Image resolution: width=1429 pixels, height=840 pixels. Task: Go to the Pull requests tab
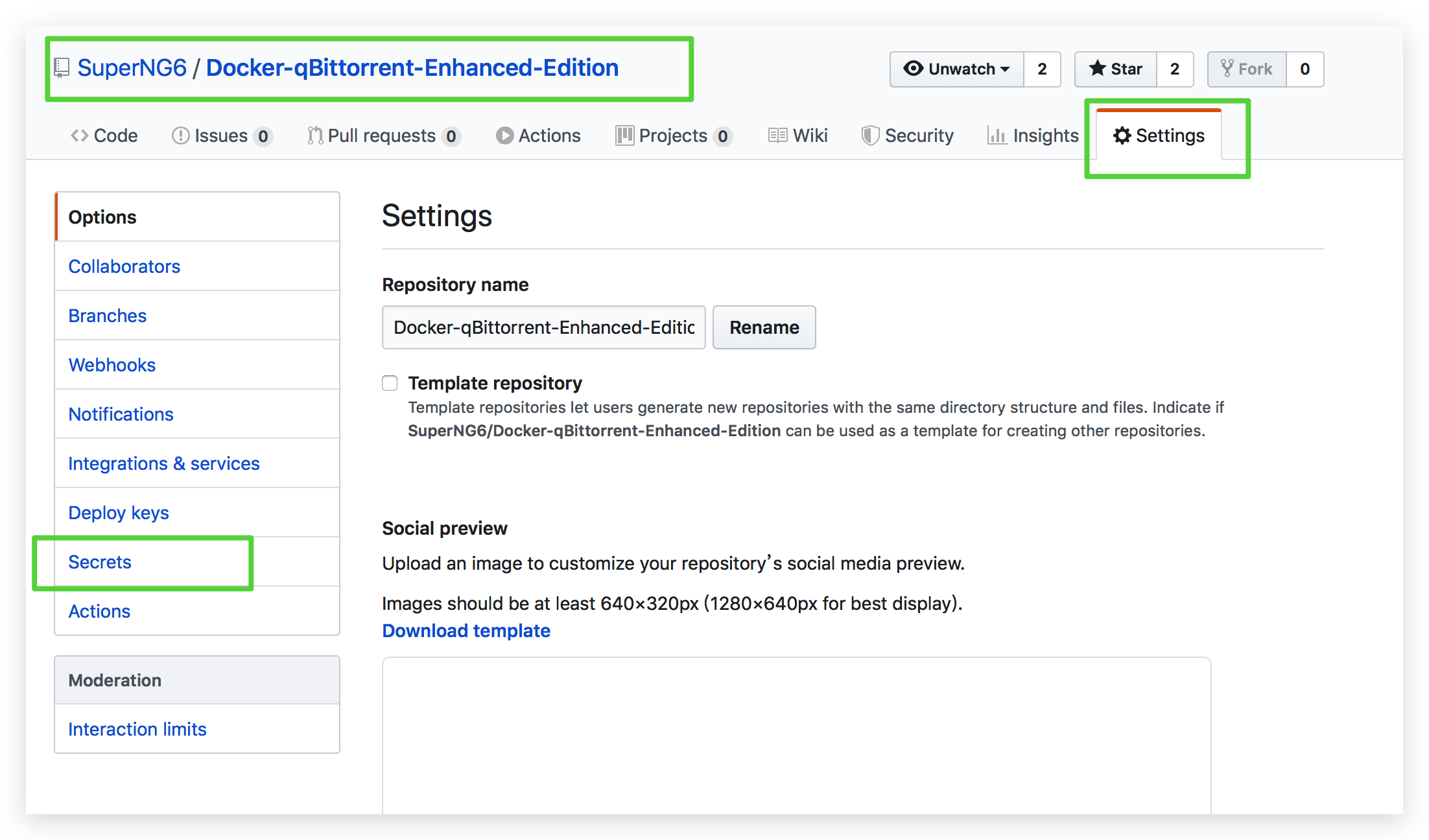384,135
